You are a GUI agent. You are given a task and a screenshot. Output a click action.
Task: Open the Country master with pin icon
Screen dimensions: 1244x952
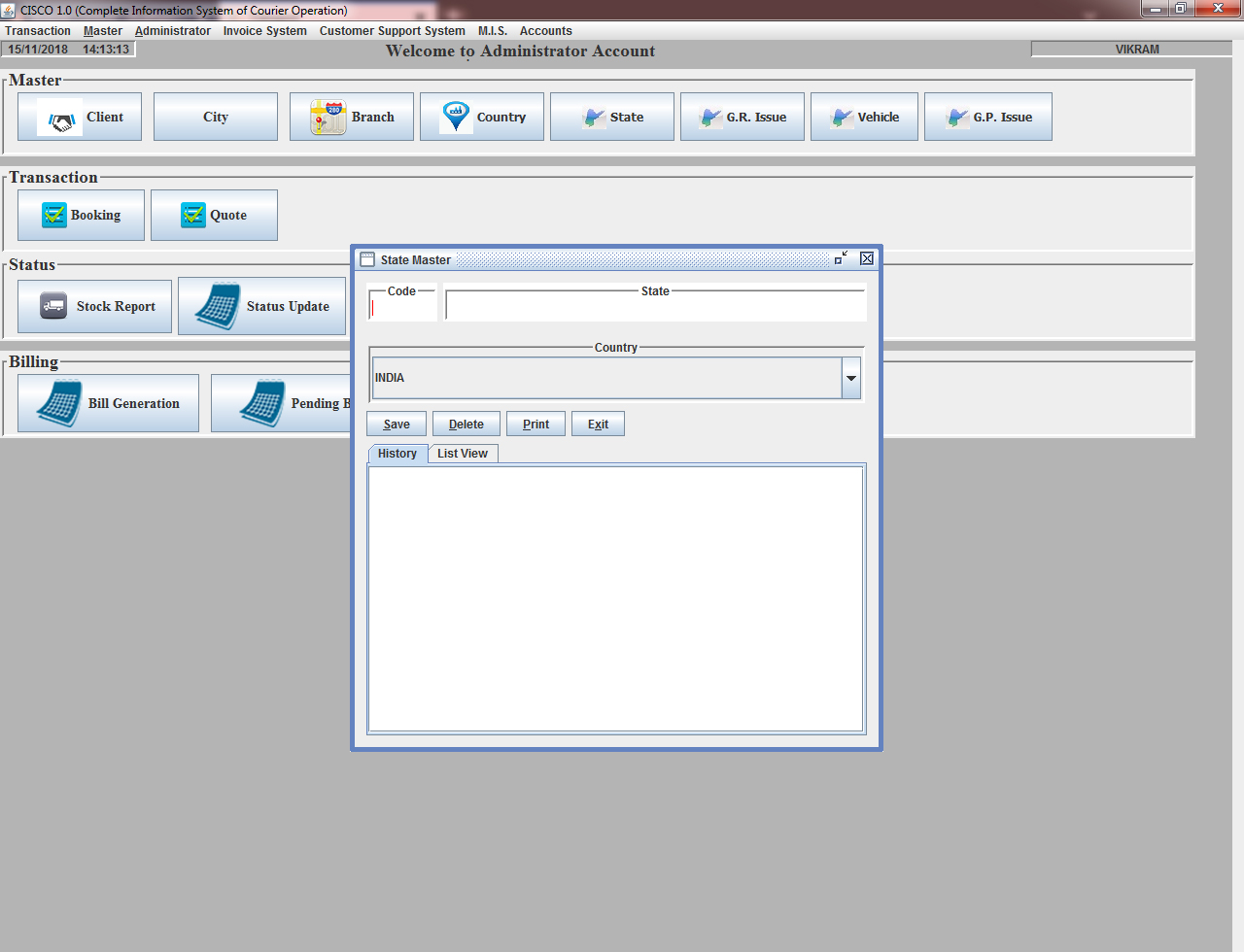click(x=482, y=117)
